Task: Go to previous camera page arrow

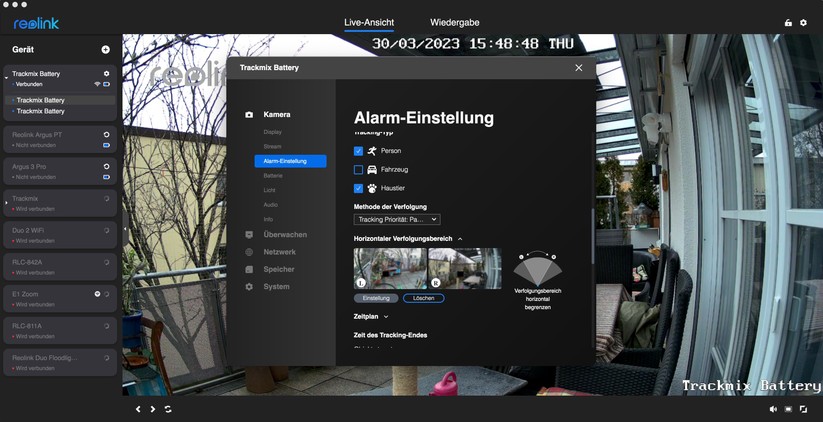Action: pos(138,409)
